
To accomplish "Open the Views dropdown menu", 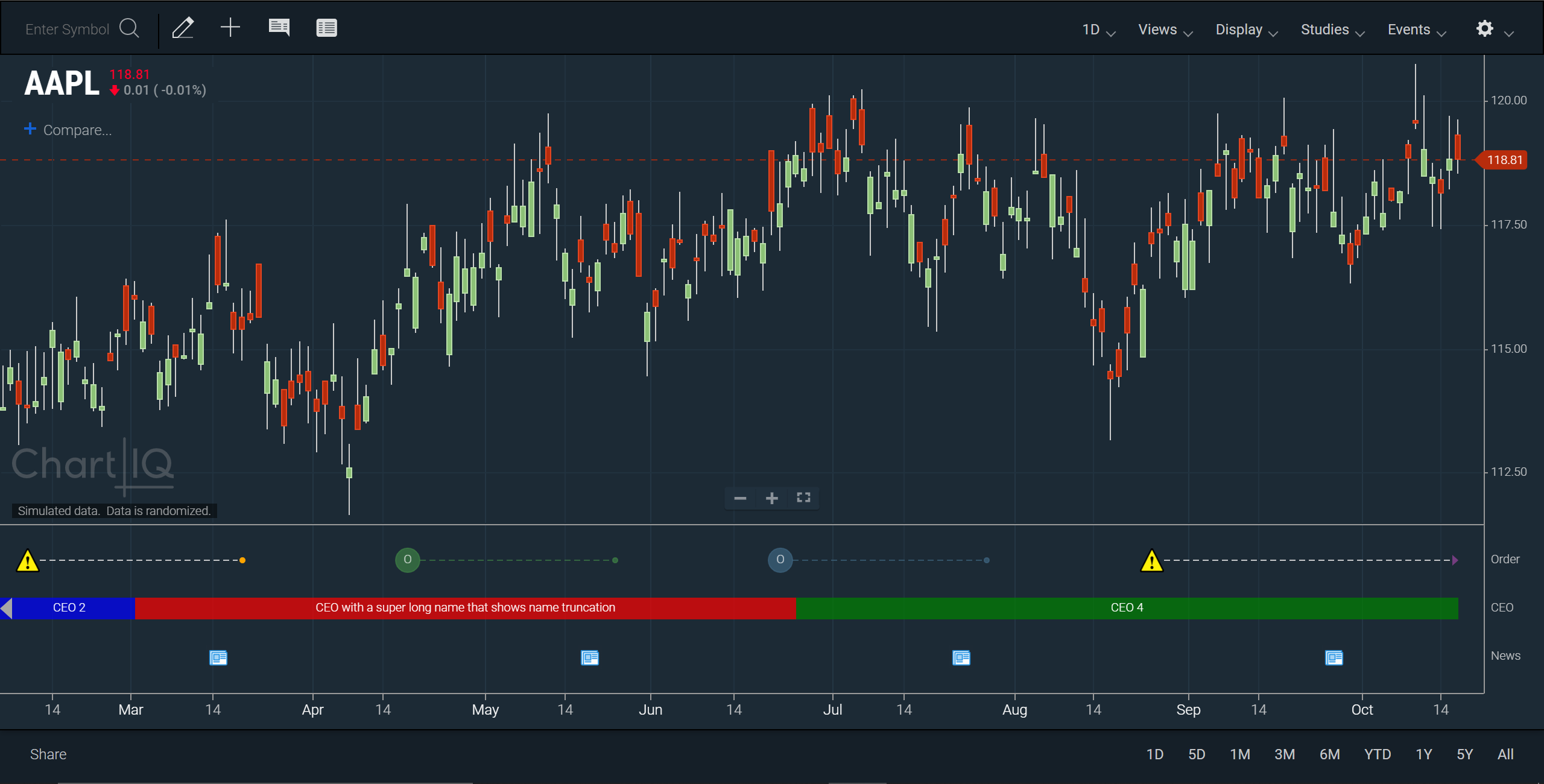I will tap(1165, 30).
